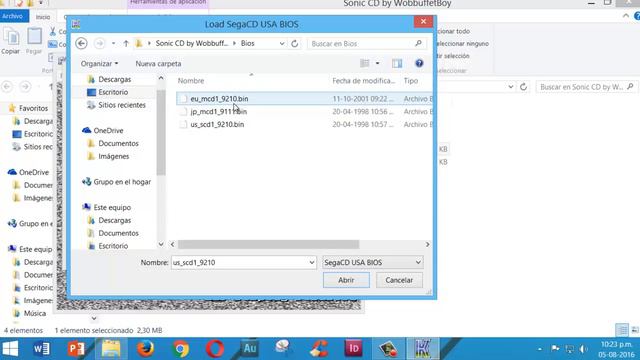Open the SegaCD USA BIOS file type dropdown
This screenshot has height=360, width=640.
[x=372, y=262]
